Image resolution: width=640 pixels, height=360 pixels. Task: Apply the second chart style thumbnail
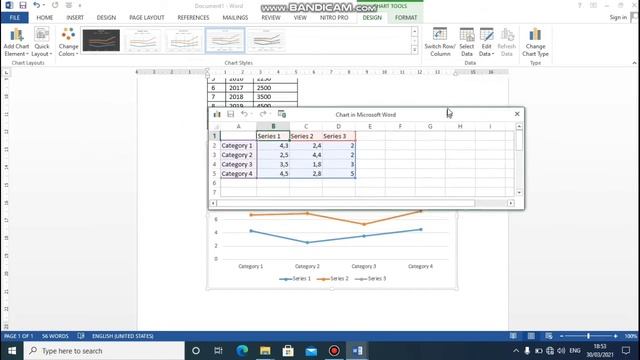point(142,40)
